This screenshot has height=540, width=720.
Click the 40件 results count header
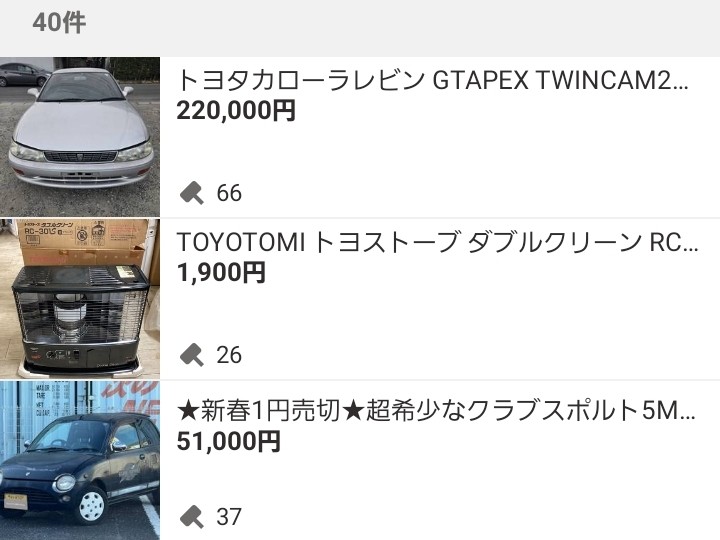(x=59, y=22)
